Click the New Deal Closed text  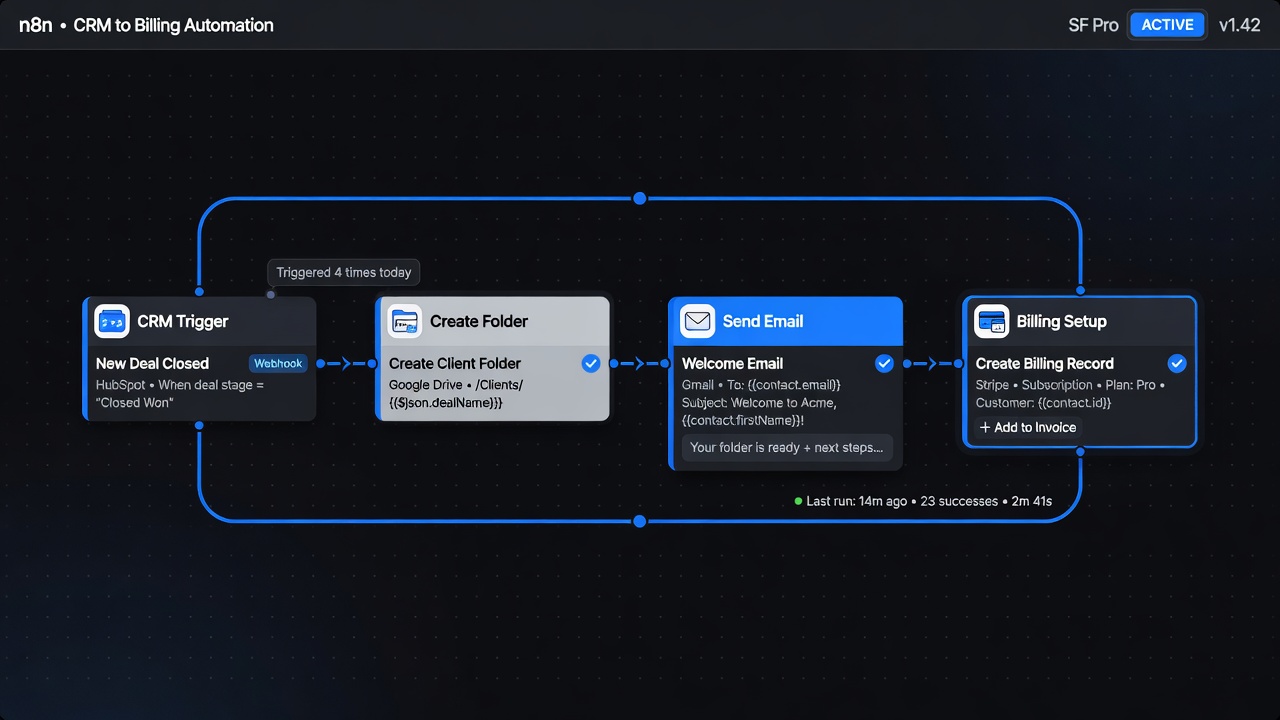pyautogui.click(x=152, y=363)
